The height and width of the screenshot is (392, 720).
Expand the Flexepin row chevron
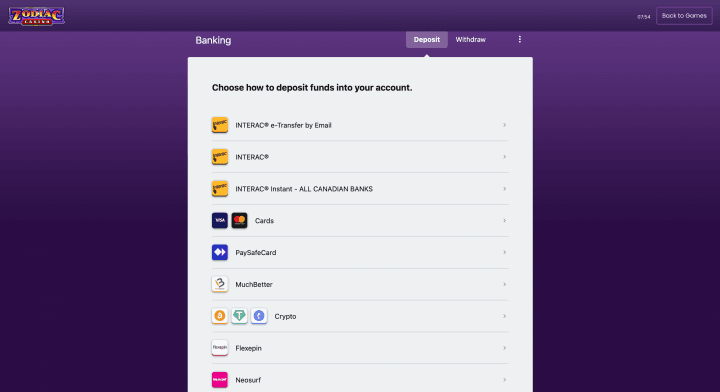[504, 348]
